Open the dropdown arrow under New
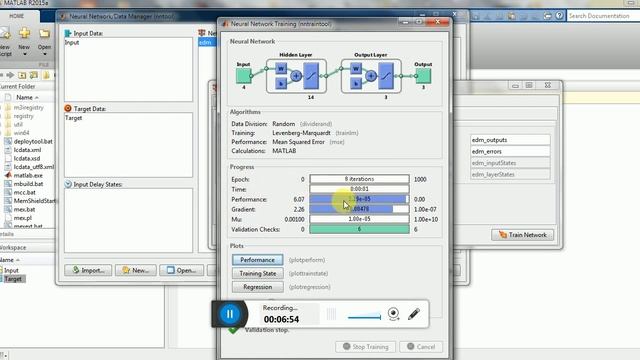Screen dimensions: 640x360 pyautogui.click(x=24, y=54)
